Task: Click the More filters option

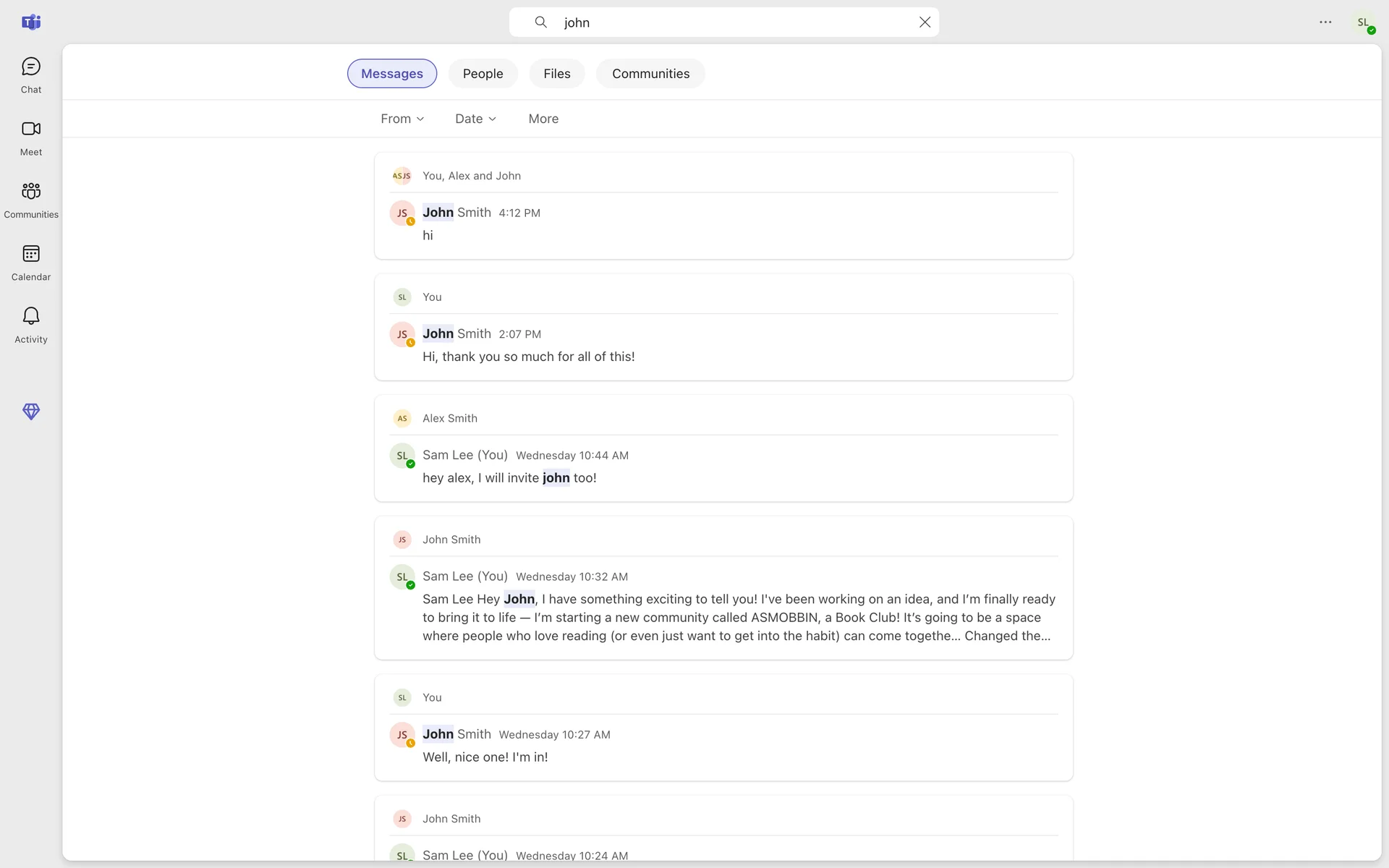Action: [543, 119]
